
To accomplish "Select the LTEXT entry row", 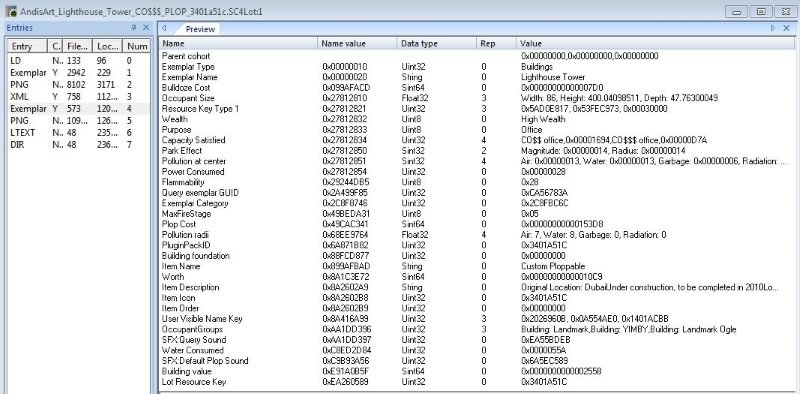I will click(x=79, y=133).
